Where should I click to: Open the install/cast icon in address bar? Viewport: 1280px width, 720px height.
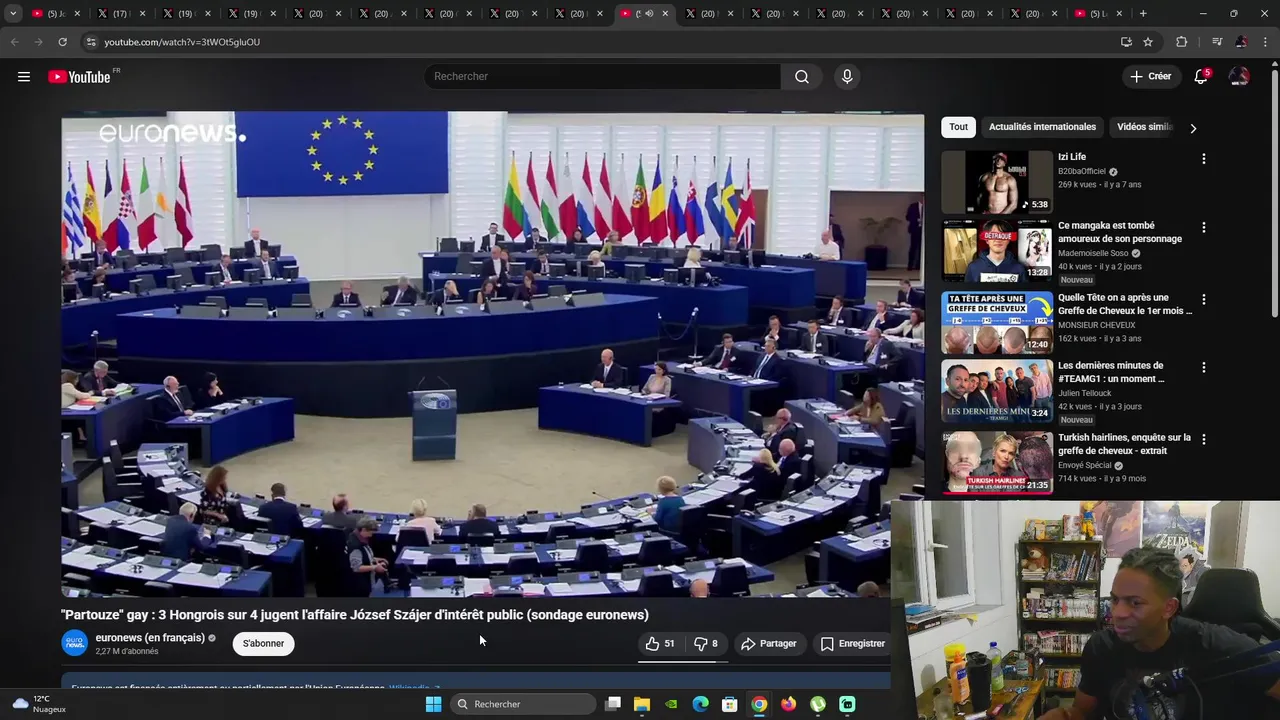pos(1126,42)
